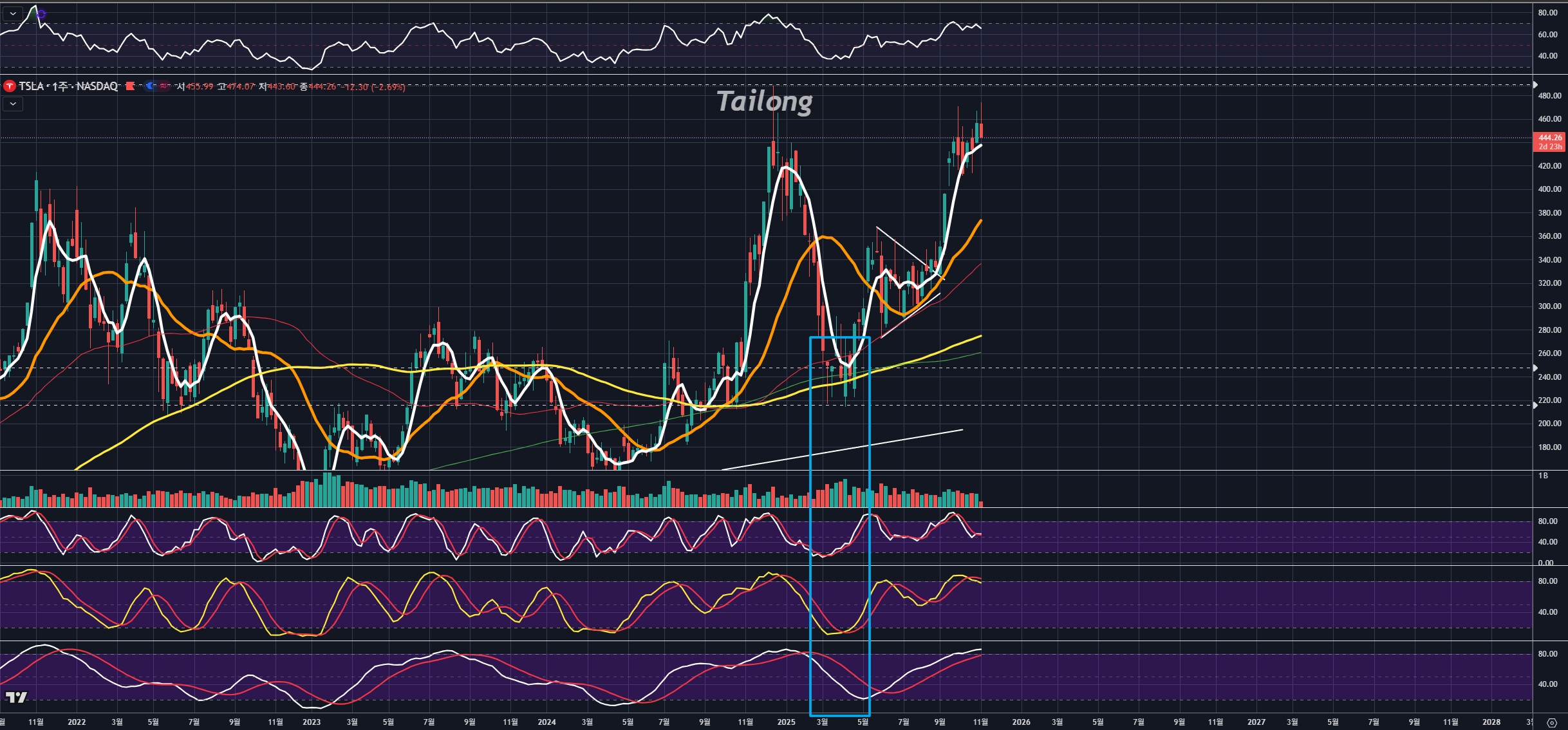The width and height of the screenshot is (1568, 730).
Task: Click the 2026 label on time axis
Action: [x=1021, y=722]
